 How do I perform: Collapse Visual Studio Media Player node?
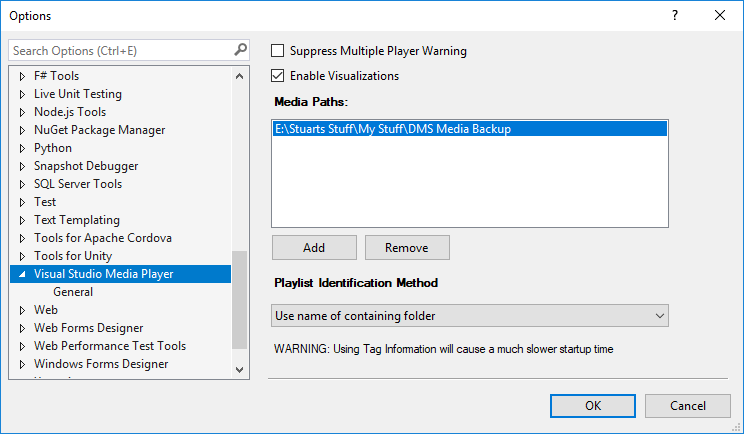click(22, 274)
